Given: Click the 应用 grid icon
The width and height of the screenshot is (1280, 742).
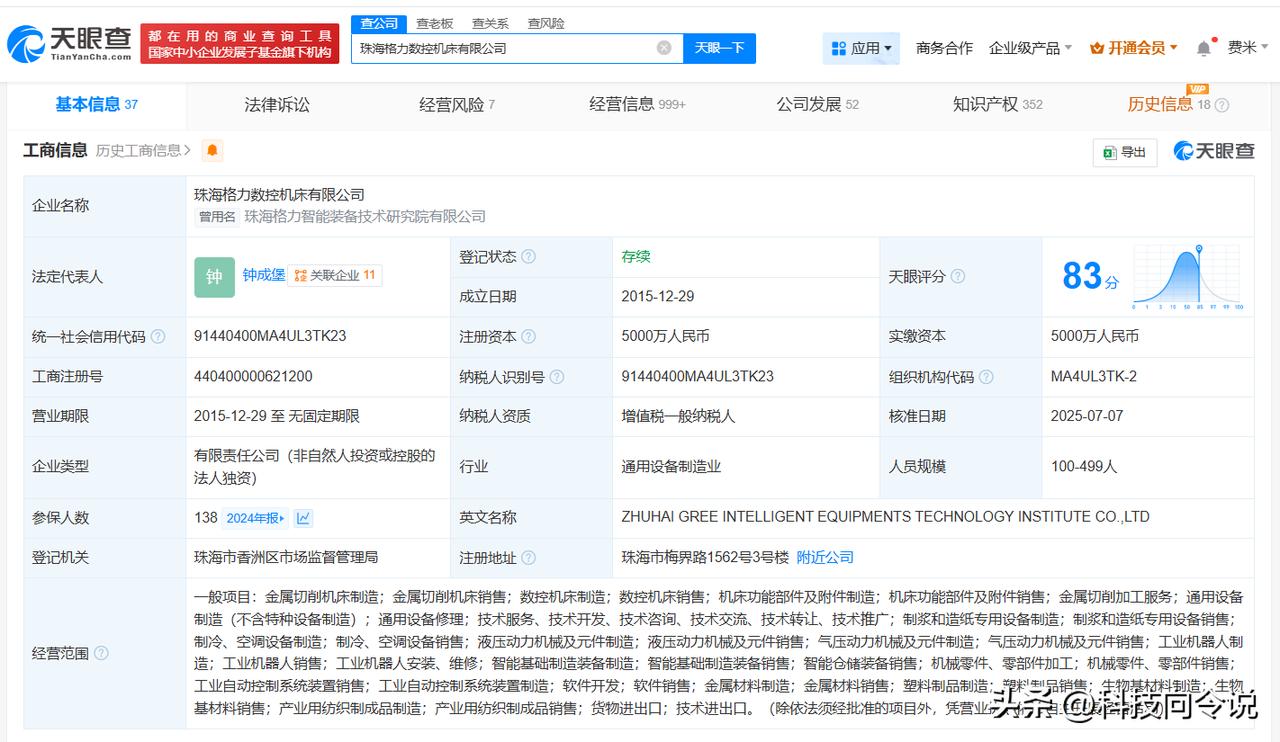Looking at the screenshot, I should 839,48.
